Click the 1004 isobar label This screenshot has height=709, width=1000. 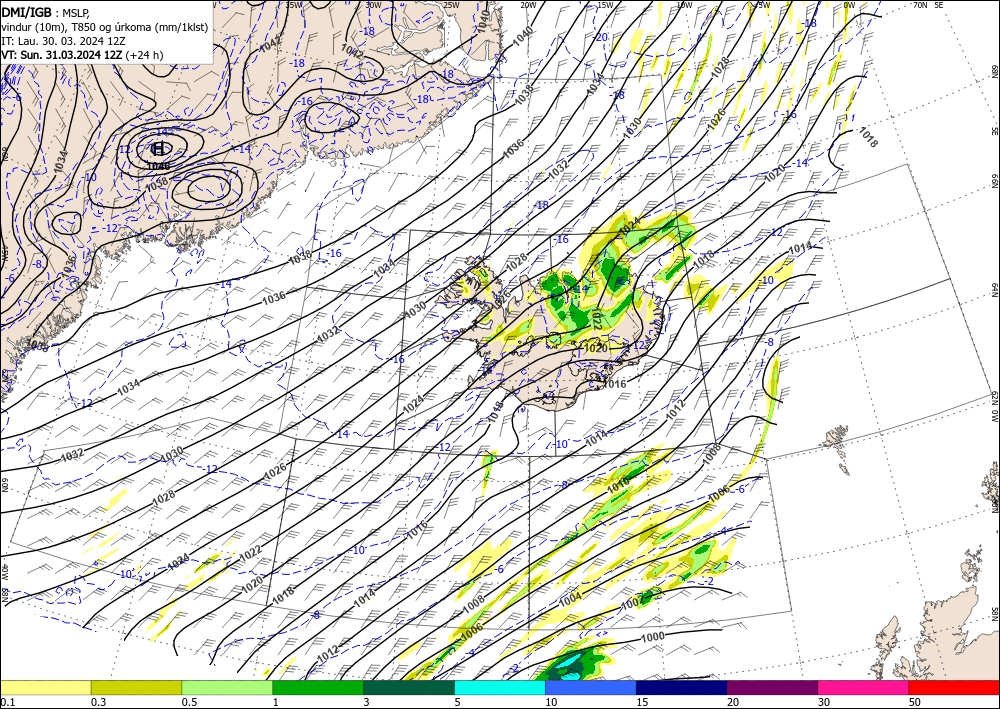(x=570, y=599)
